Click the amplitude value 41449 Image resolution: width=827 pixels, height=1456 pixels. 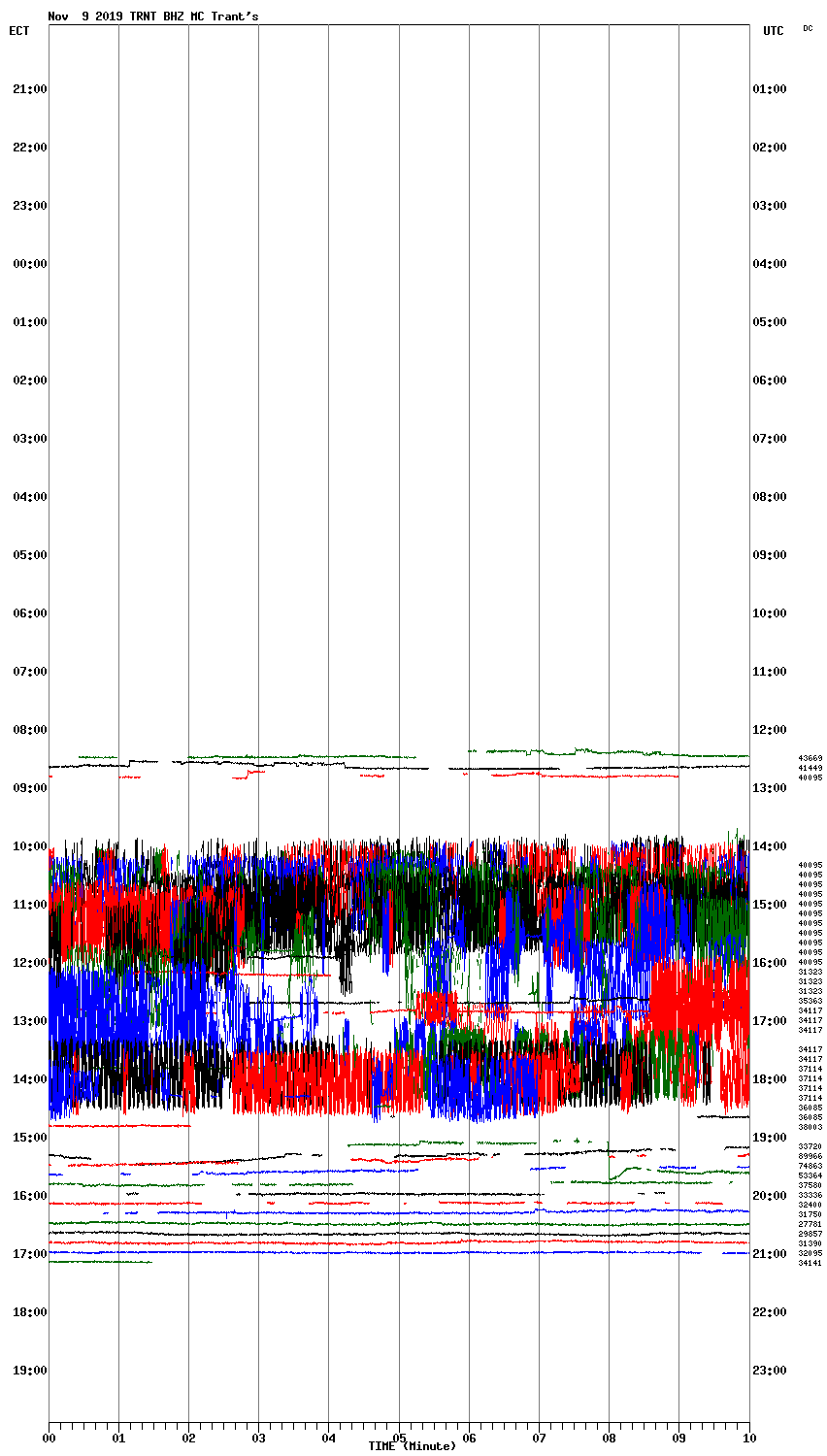pos(810,768)
